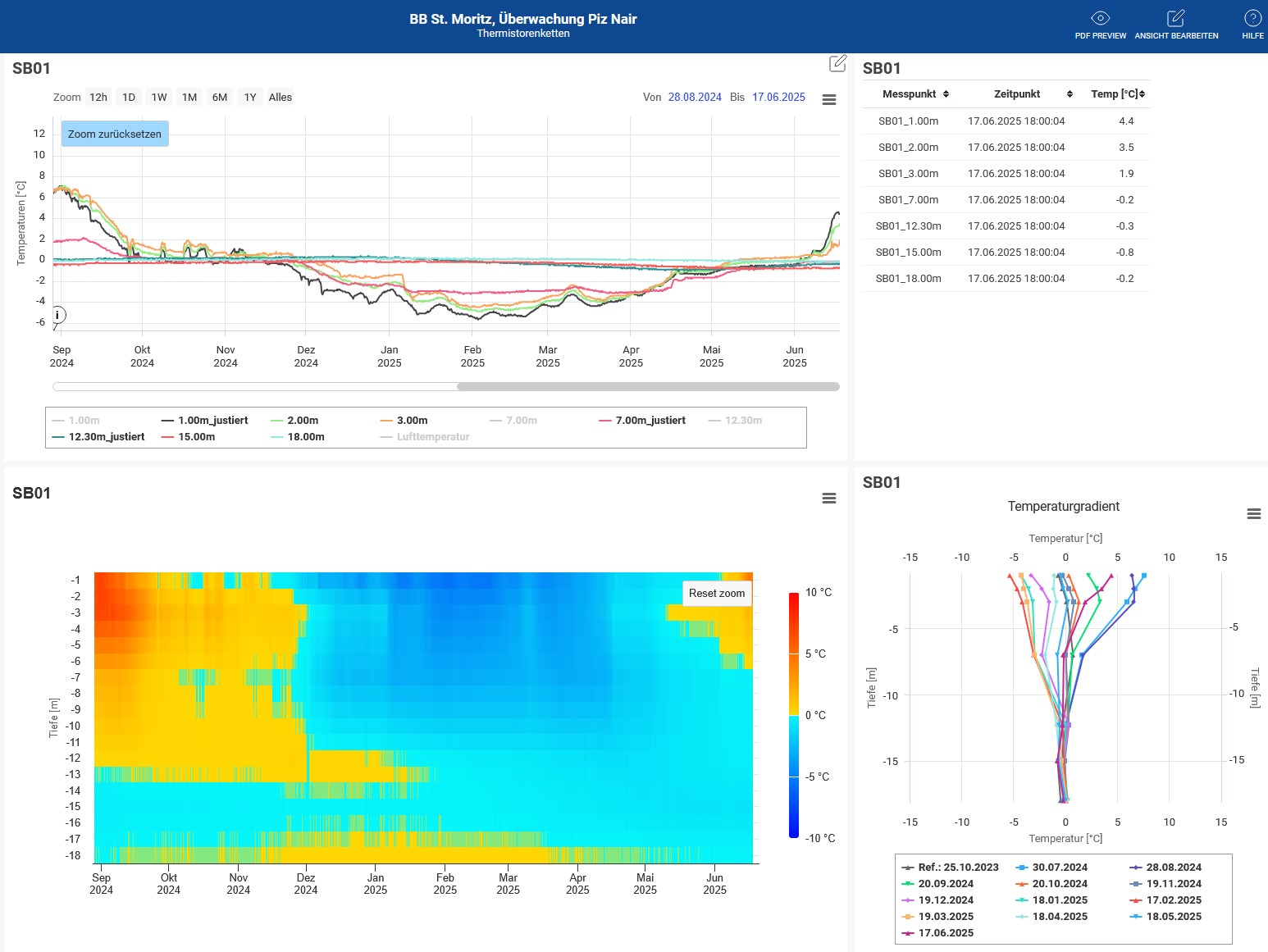This screenshot has height=952, width=1268.
Task: Open the heatmap chart hamburger menu
Action: coord(829,499)
